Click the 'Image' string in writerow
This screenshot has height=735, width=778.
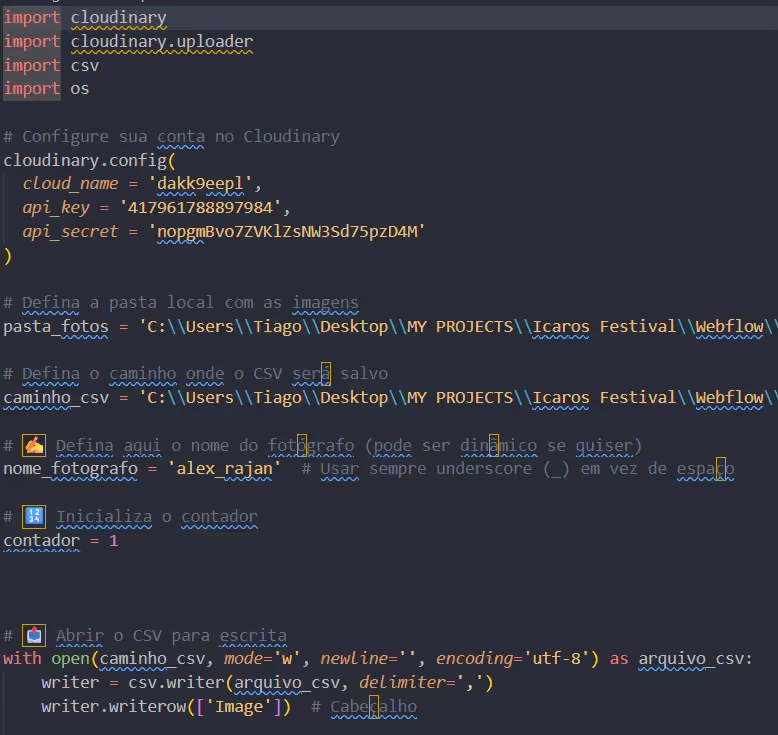(239, 707)
